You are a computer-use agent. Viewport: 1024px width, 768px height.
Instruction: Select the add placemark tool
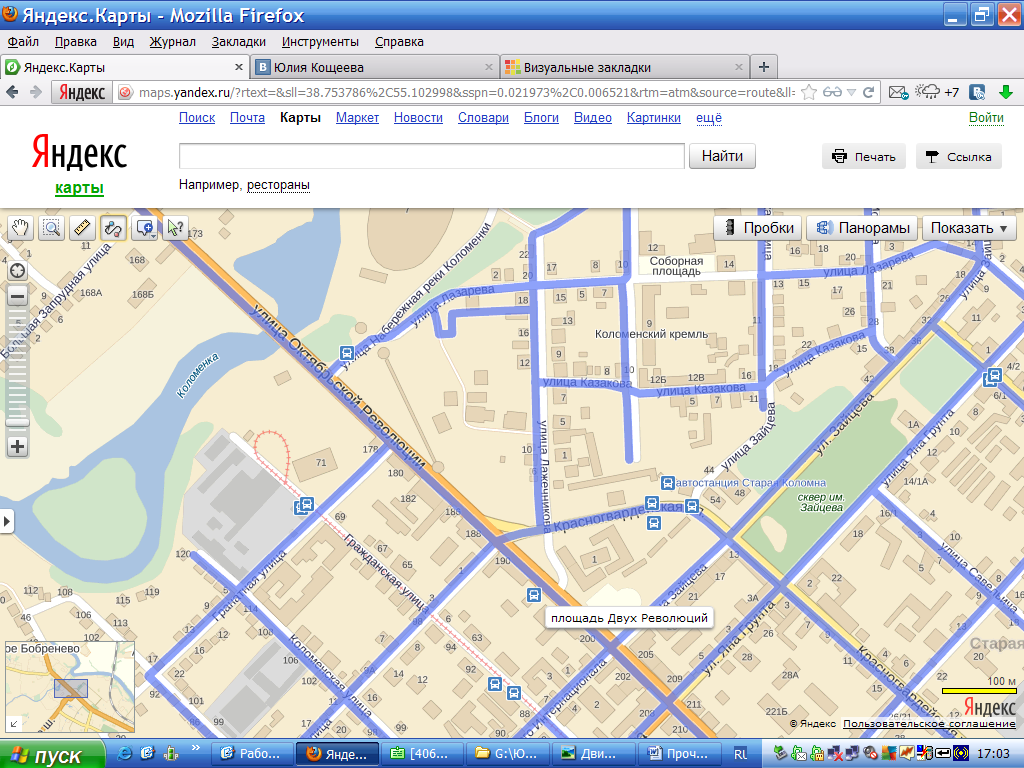pos(145,229)
